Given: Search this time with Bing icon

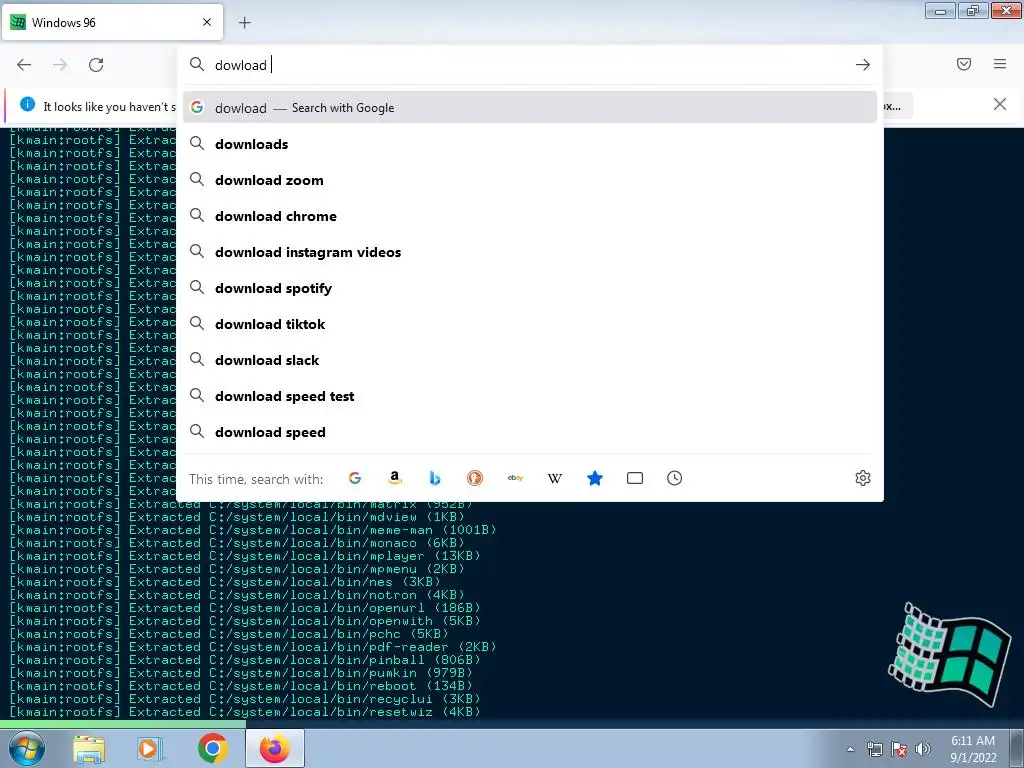Looking at the screenshot, I should (x=435, y=478).
